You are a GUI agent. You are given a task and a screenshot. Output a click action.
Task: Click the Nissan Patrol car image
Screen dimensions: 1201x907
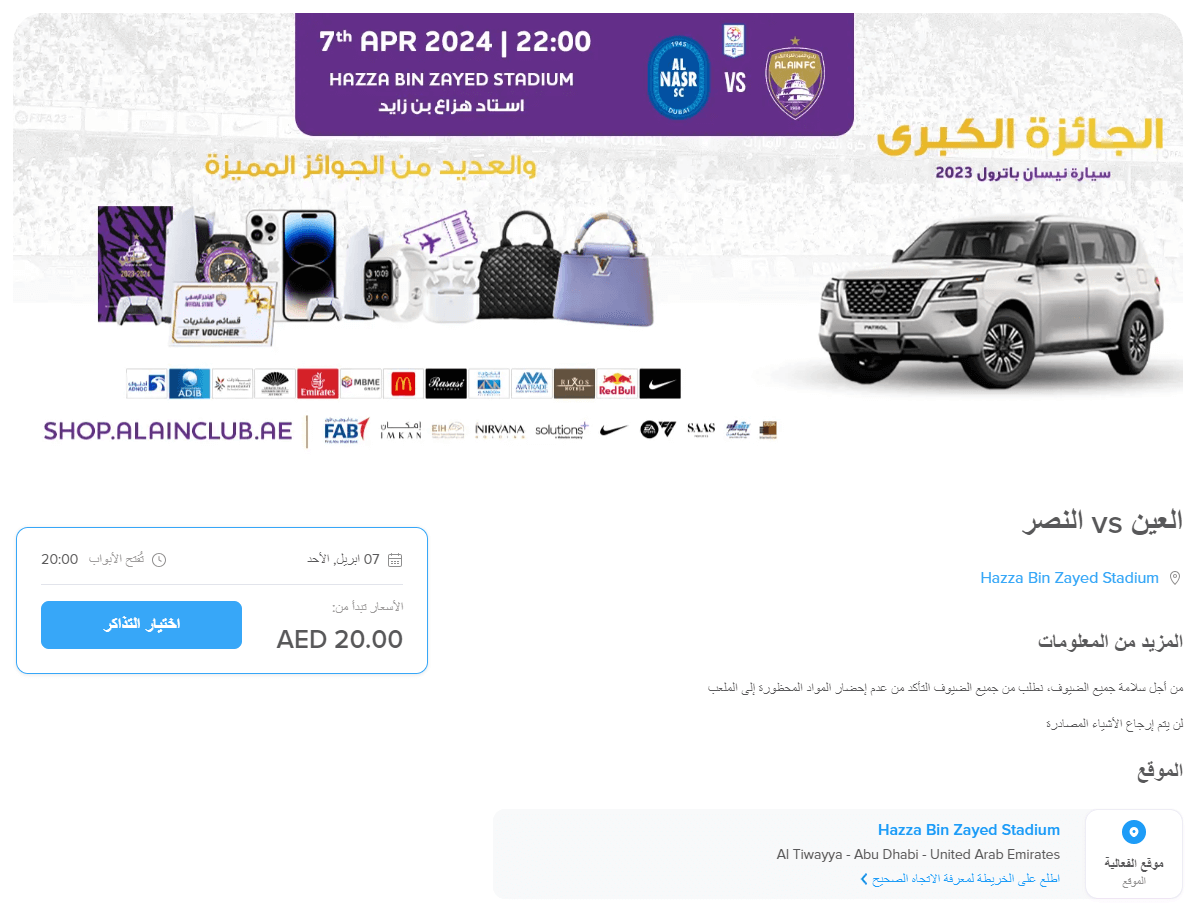coord(989,299)
